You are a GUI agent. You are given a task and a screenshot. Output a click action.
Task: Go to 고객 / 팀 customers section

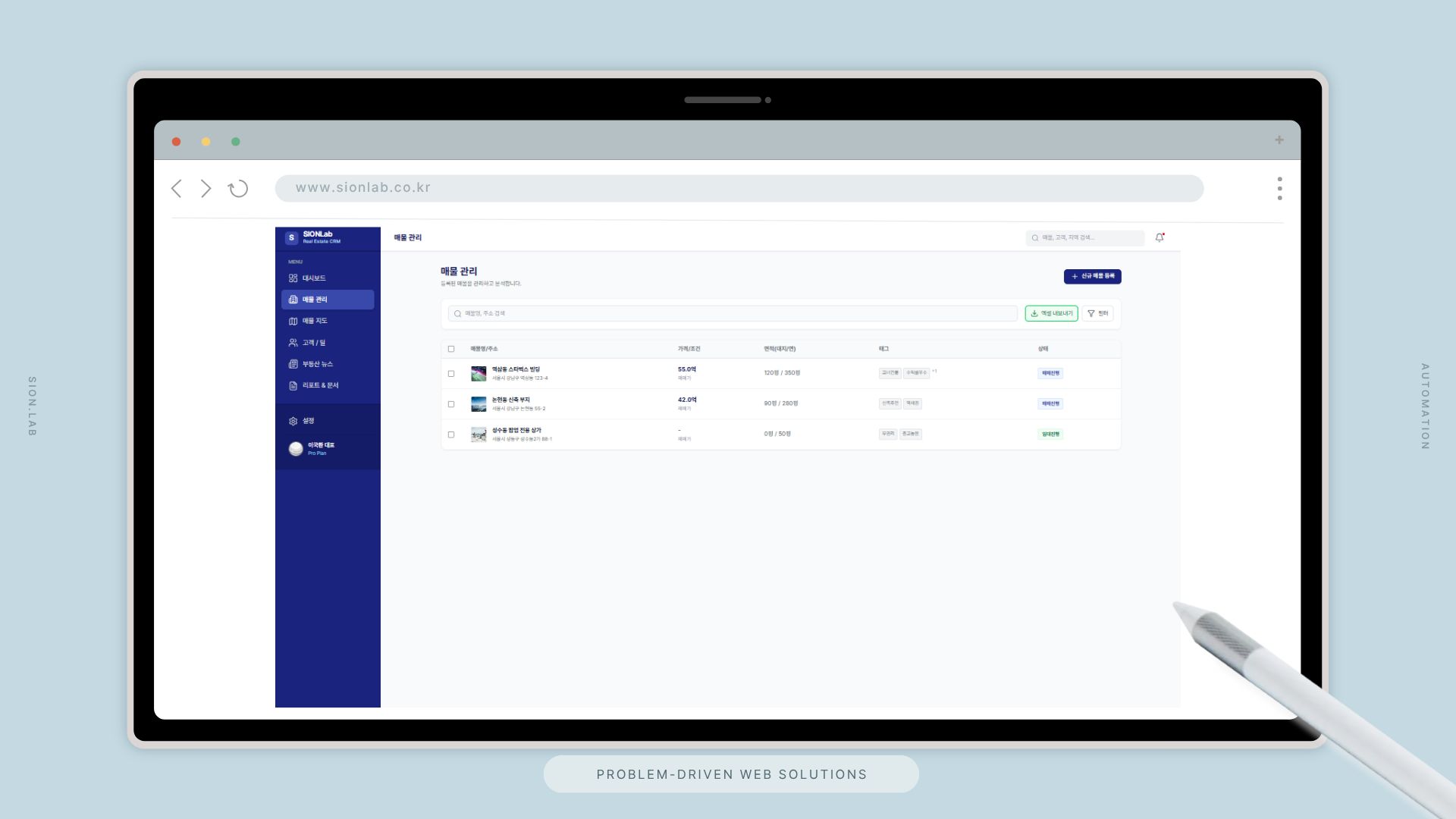[313, 343]
